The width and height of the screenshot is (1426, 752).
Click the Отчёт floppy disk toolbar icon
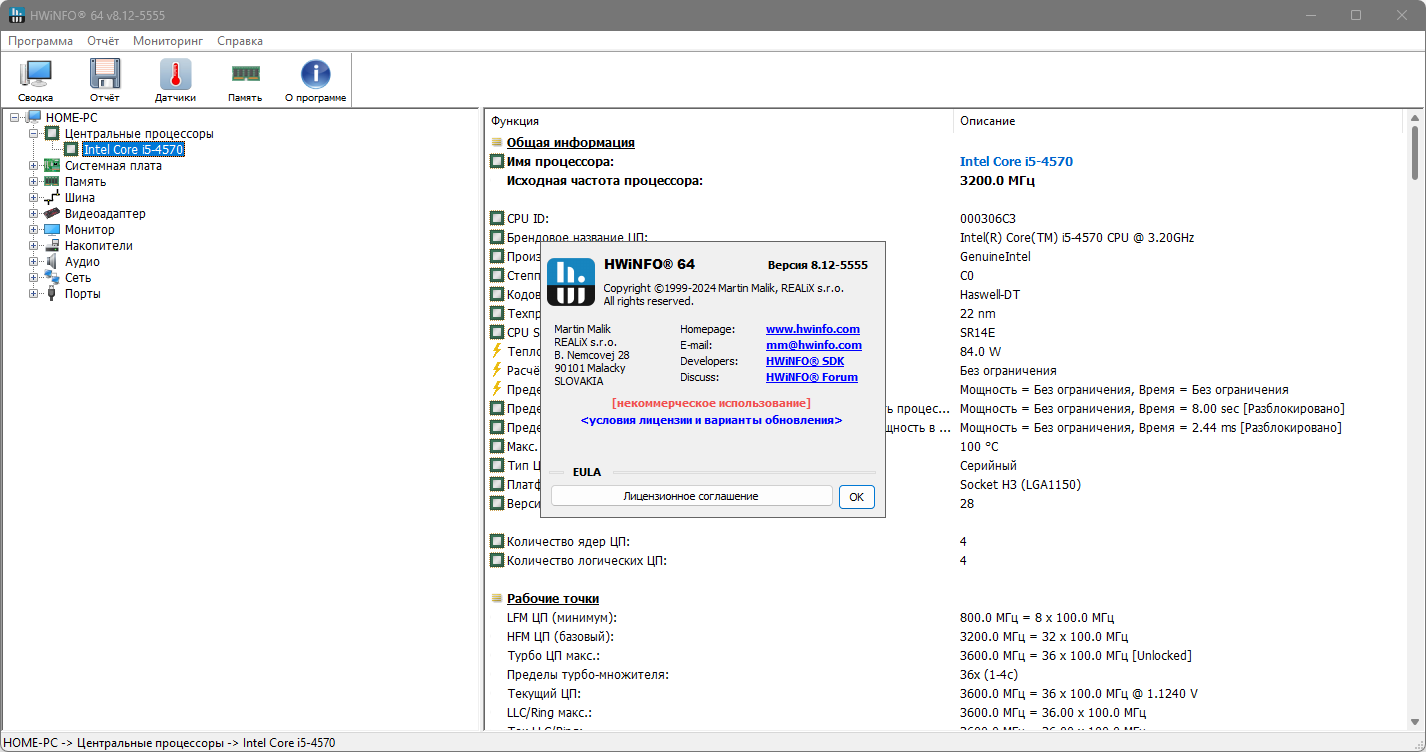(105, 75)
